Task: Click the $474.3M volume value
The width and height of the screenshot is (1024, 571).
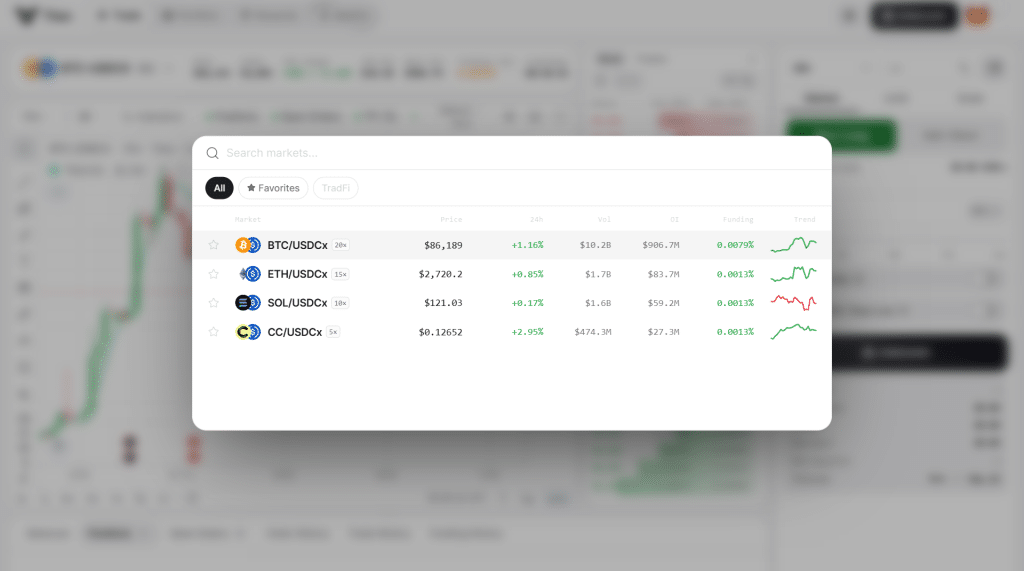Action: point(593,332)
